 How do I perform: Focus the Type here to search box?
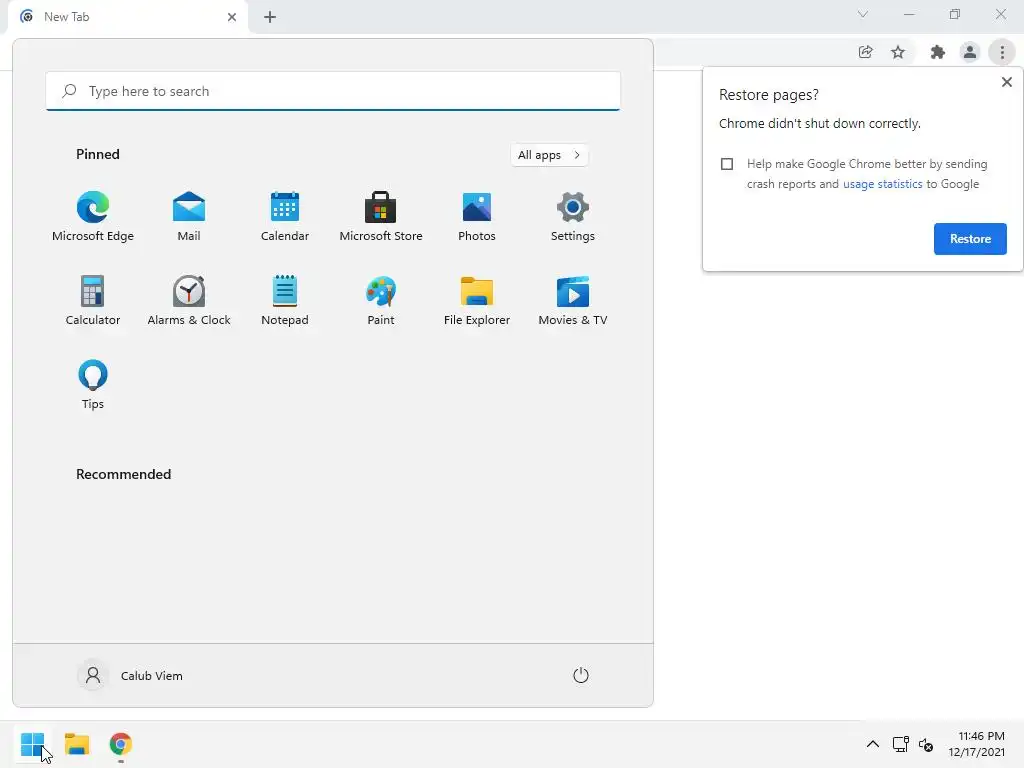(x=333, y=91)
